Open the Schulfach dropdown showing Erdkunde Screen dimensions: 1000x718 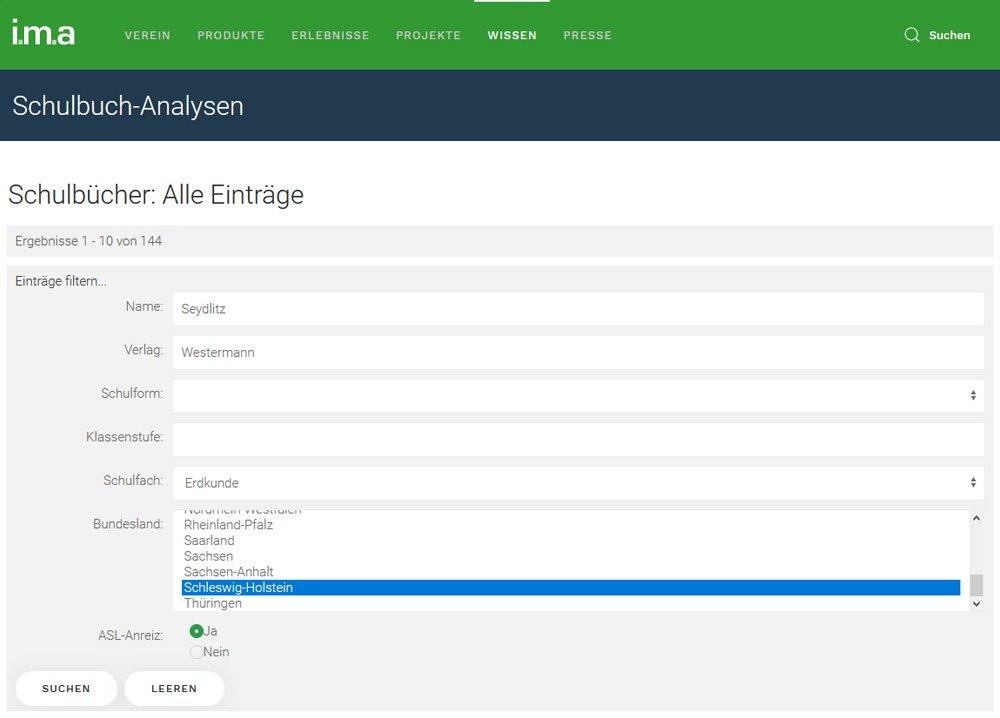coord(578,483)
